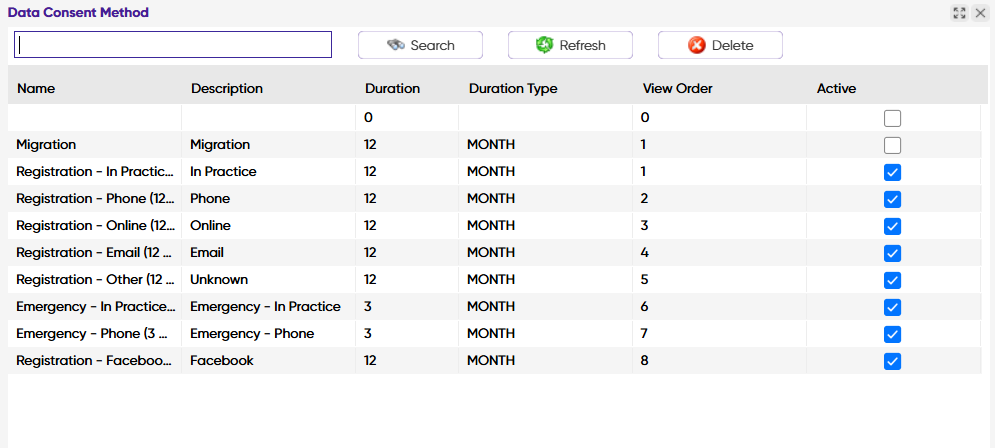
Task: Click the binoculars Search icon
Action: click(396, 45)
